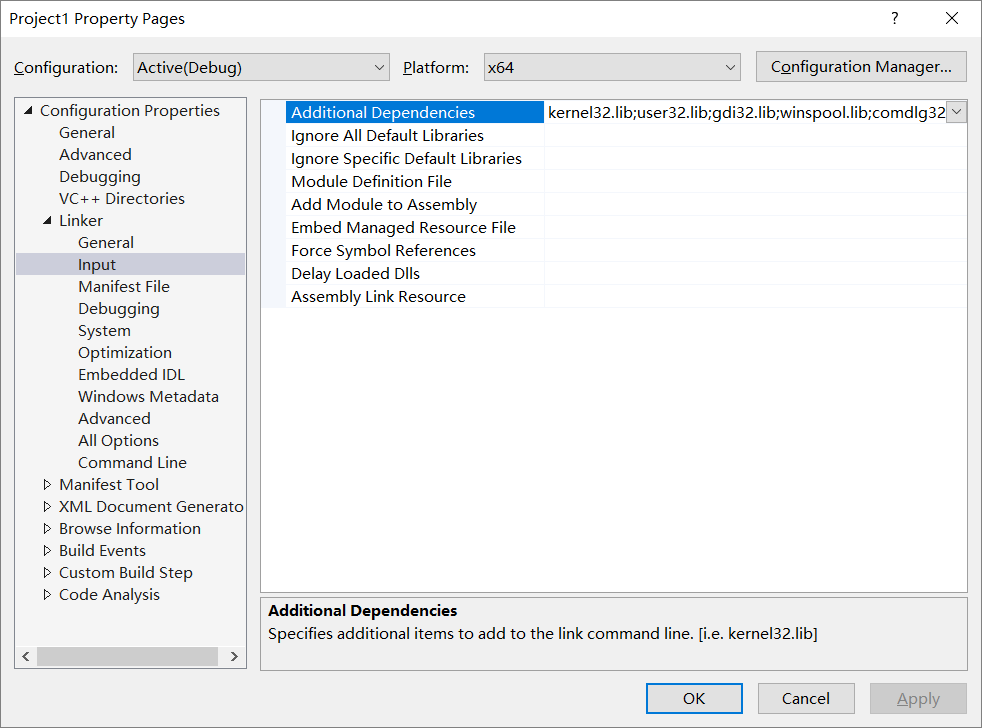The image size is (982, 728).
Task: Collapse the Linker tree node
Action: click(47, 220)
